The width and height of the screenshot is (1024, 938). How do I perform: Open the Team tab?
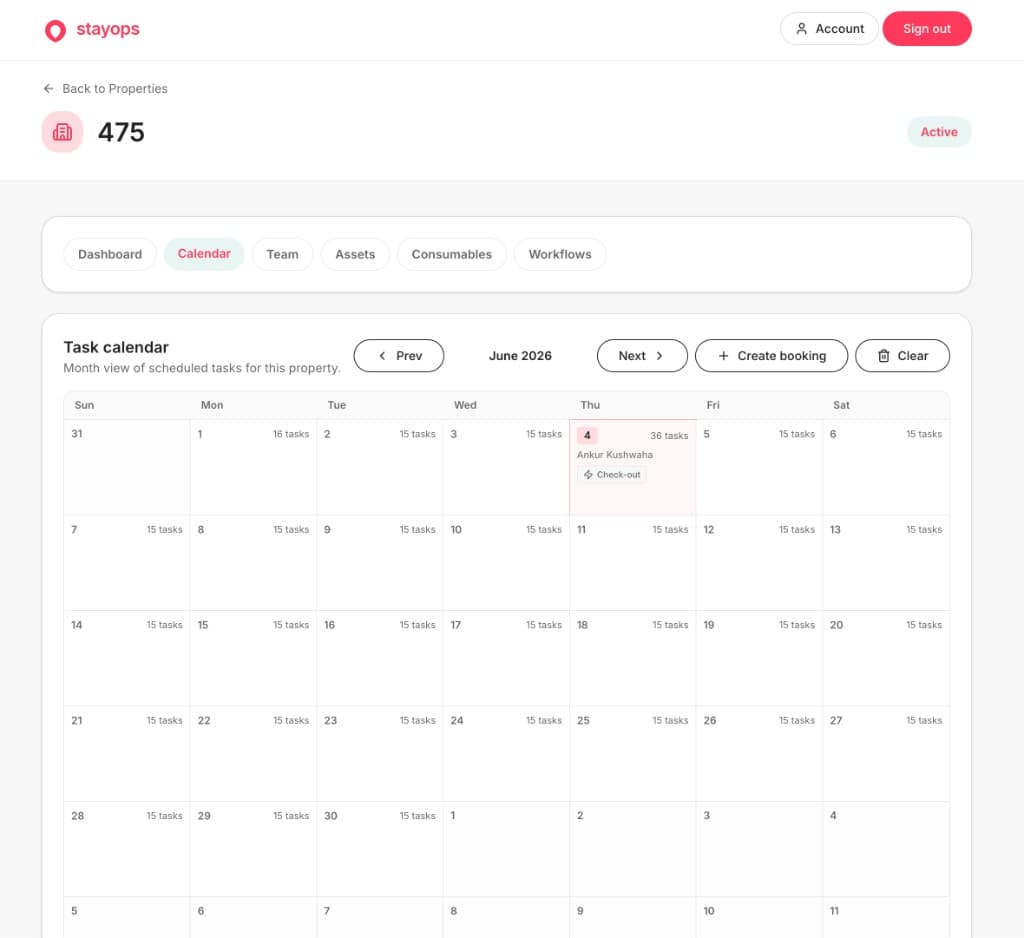pyautogui.click(x=282, y=254)
